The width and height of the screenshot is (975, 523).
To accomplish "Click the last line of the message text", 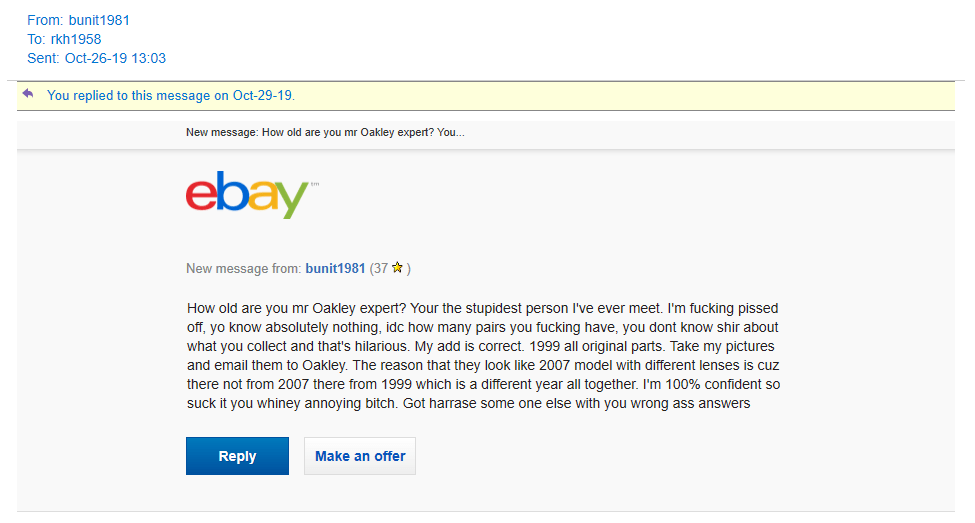I will [x=468, y=404].
